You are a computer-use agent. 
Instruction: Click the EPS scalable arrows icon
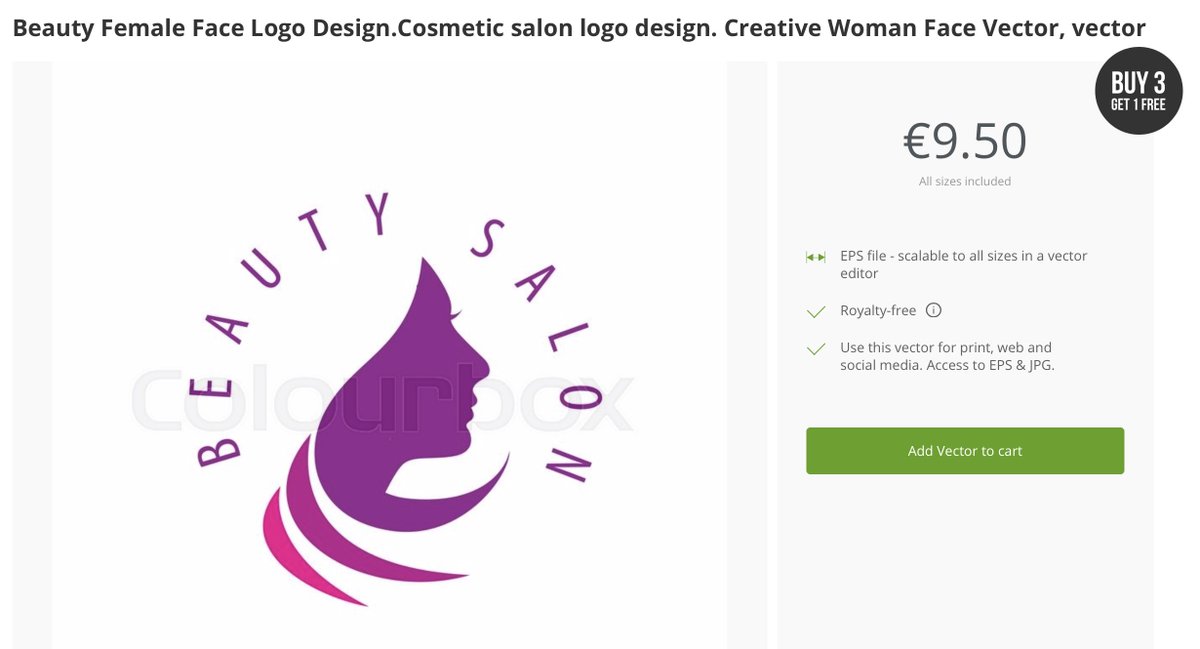click(816, 257)
